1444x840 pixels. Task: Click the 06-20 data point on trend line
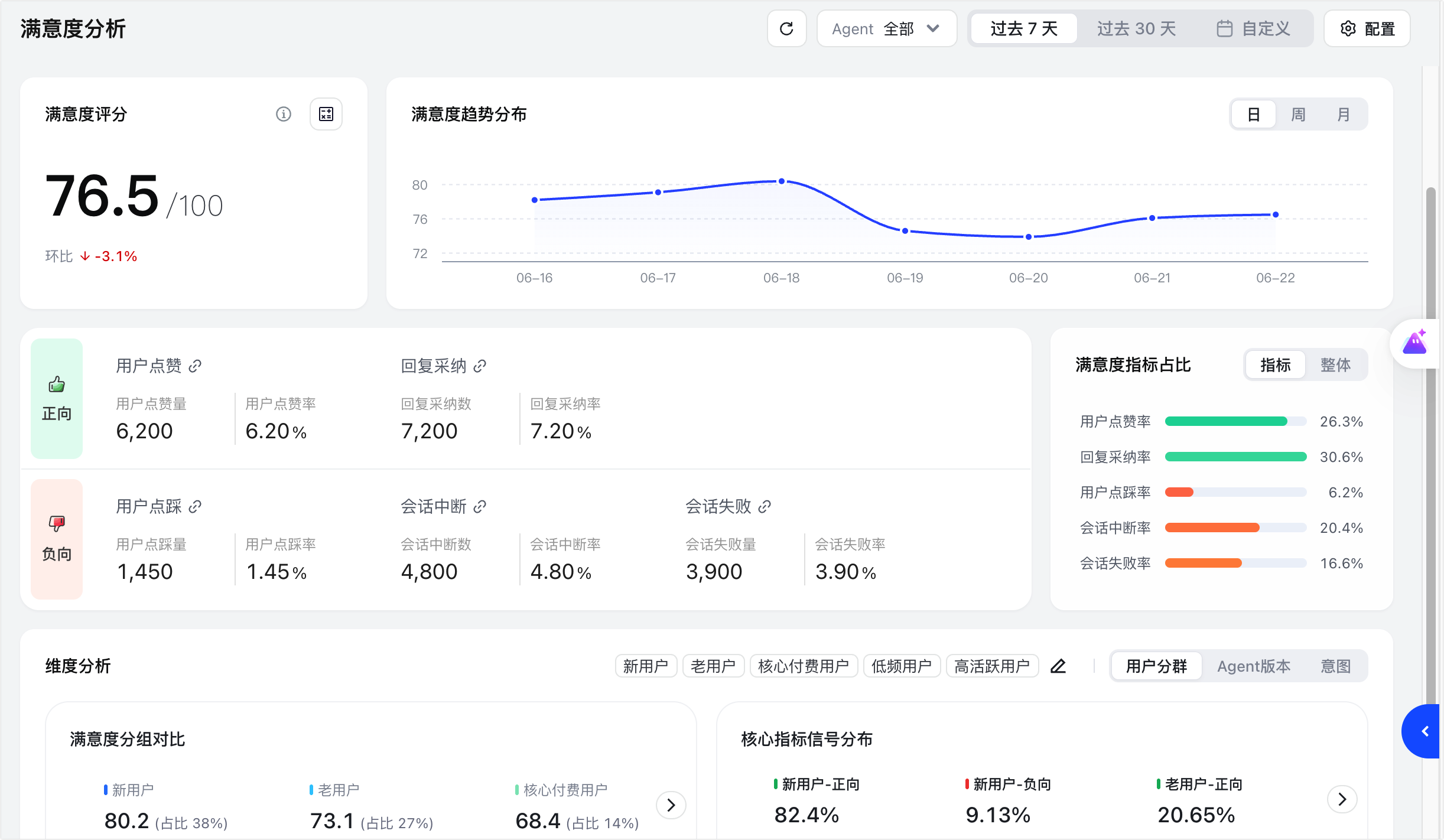tap(1029, 237)
